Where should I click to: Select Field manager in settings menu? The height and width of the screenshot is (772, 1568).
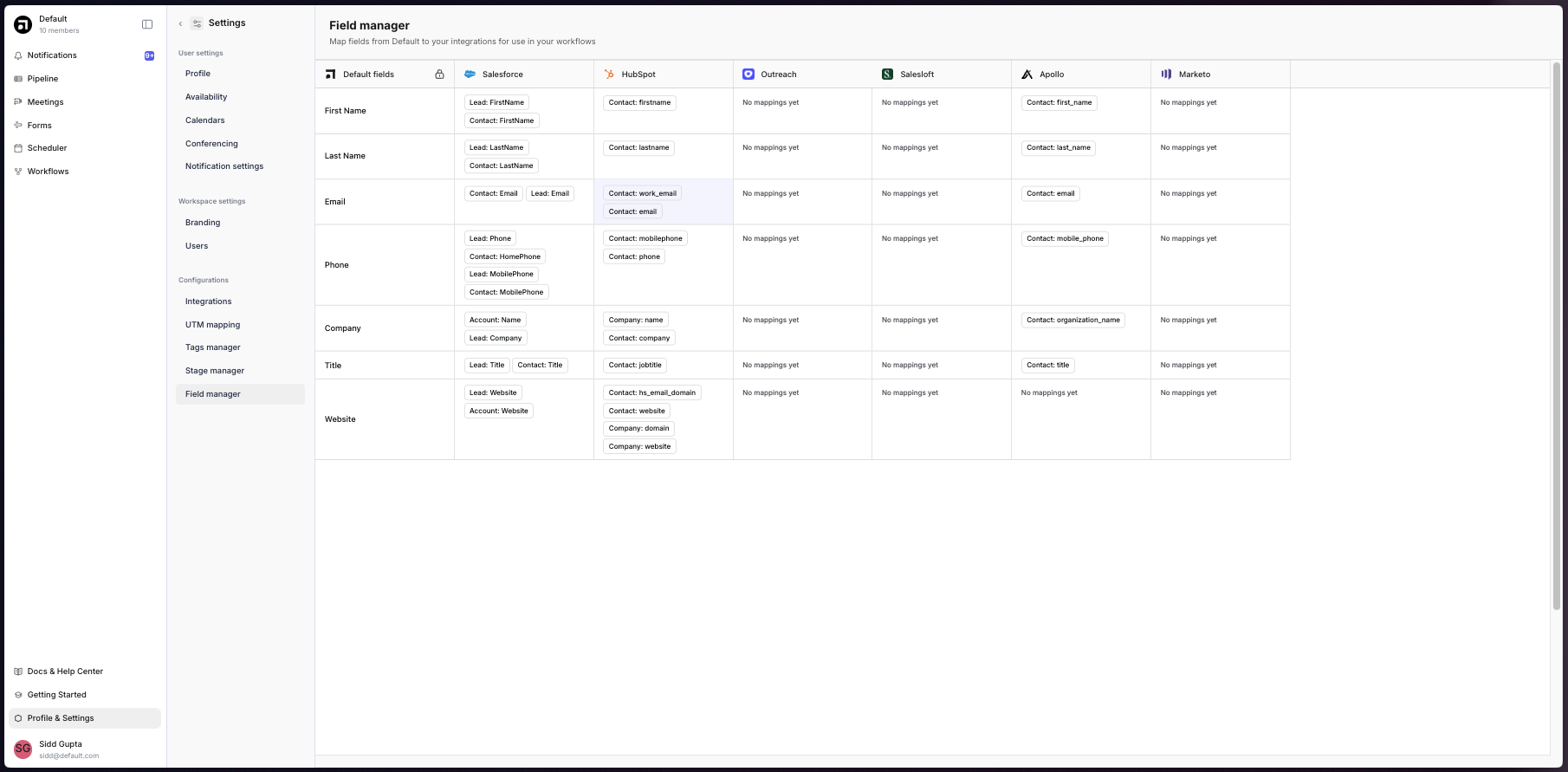[x=240, y=394]
